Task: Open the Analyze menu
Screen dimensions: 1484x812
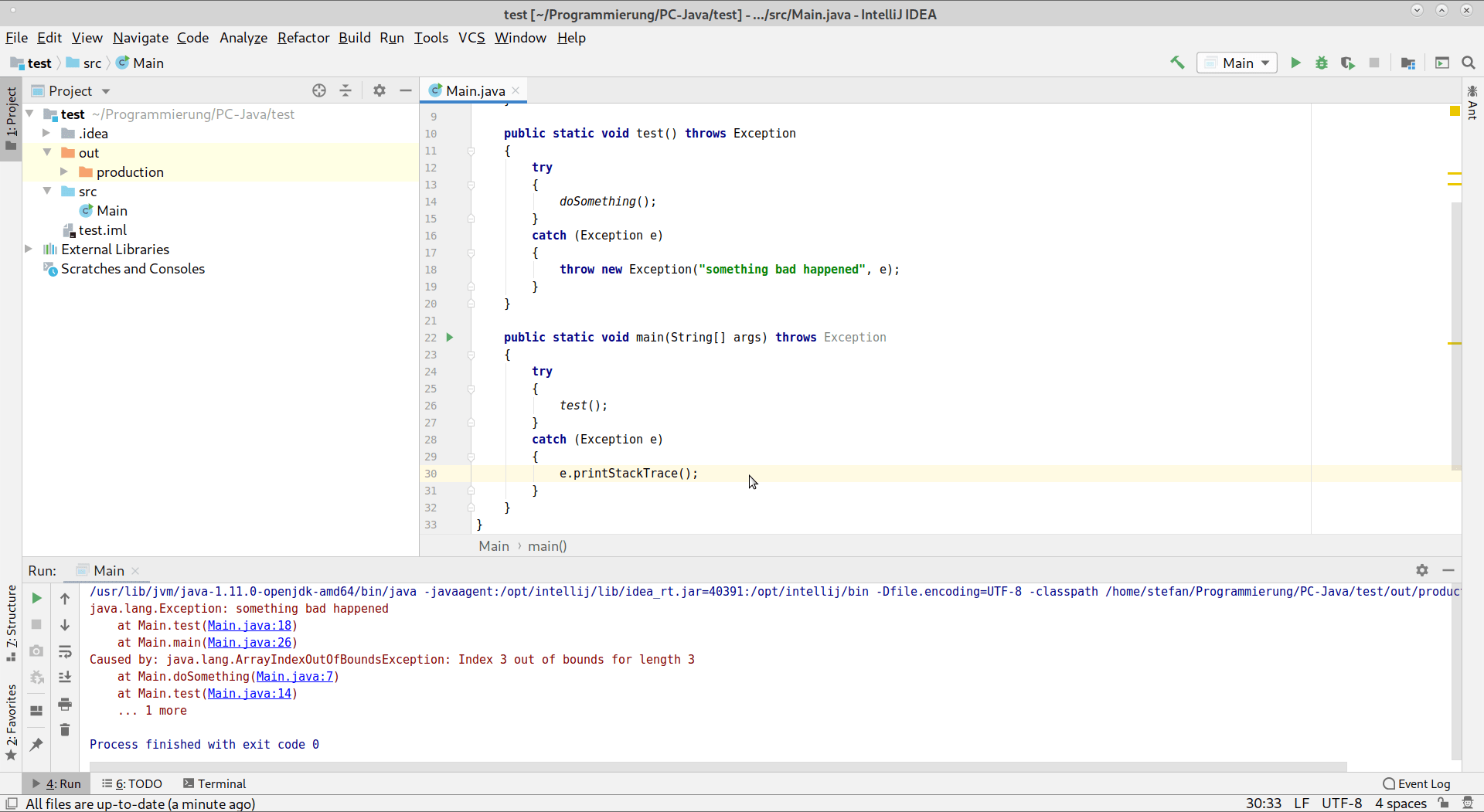Action: click(x=243, y=37)
